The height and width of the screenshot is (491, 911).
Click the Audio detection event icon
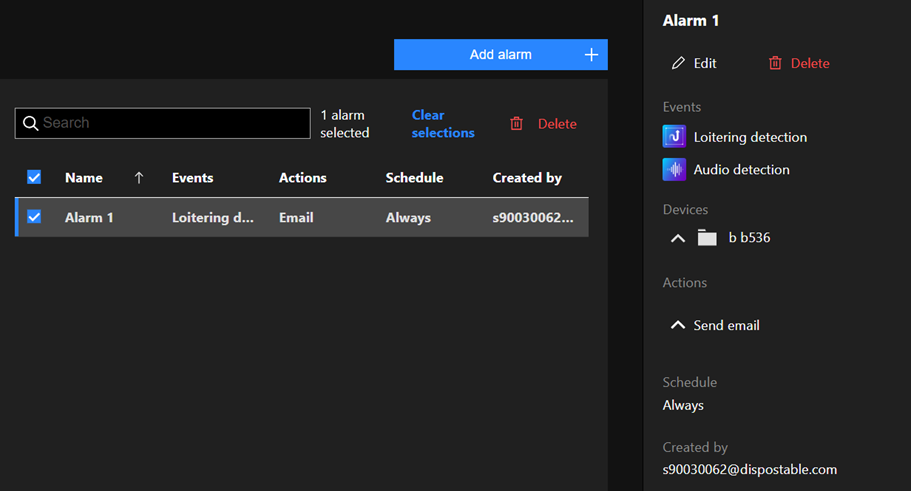[674, 169]
